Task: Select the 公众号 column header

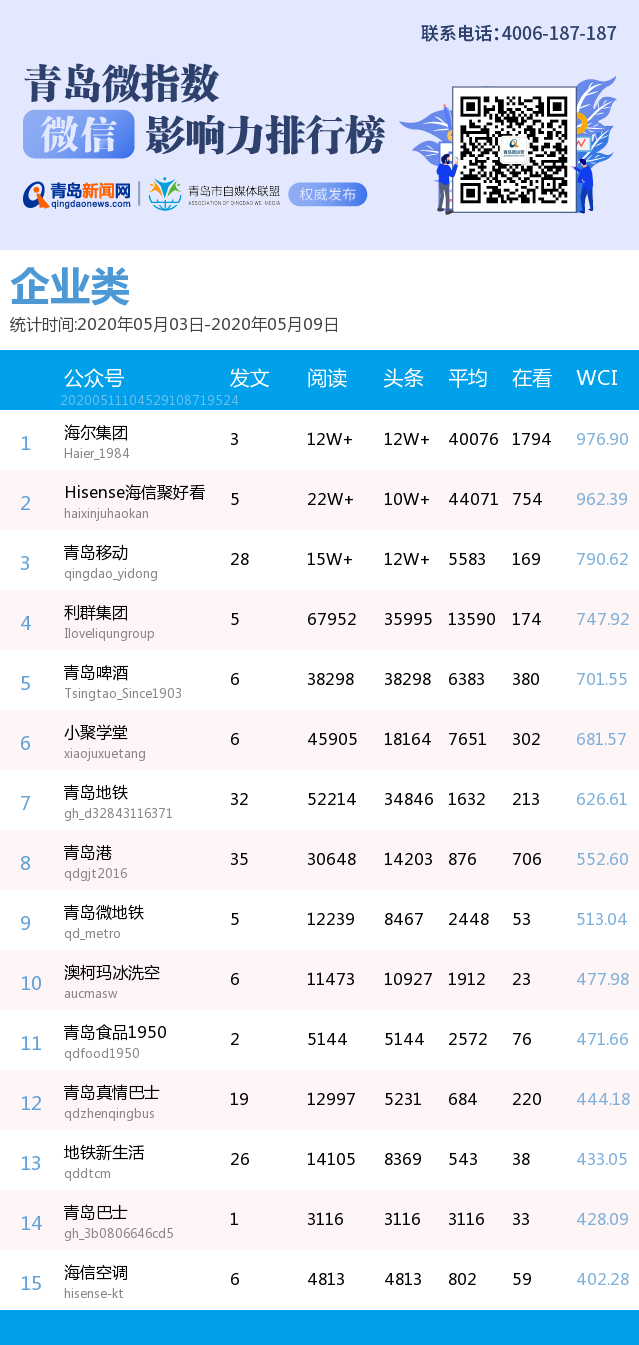Action: coord(94,378)
